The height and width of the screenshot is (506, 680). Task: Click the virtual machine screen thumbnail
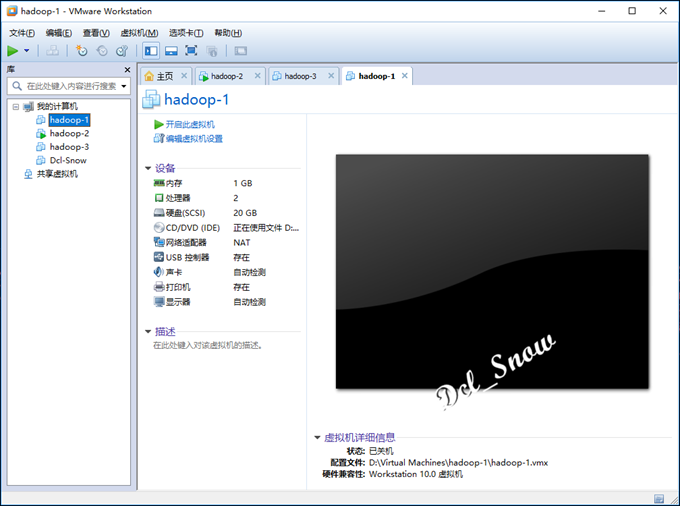(492, 271)
